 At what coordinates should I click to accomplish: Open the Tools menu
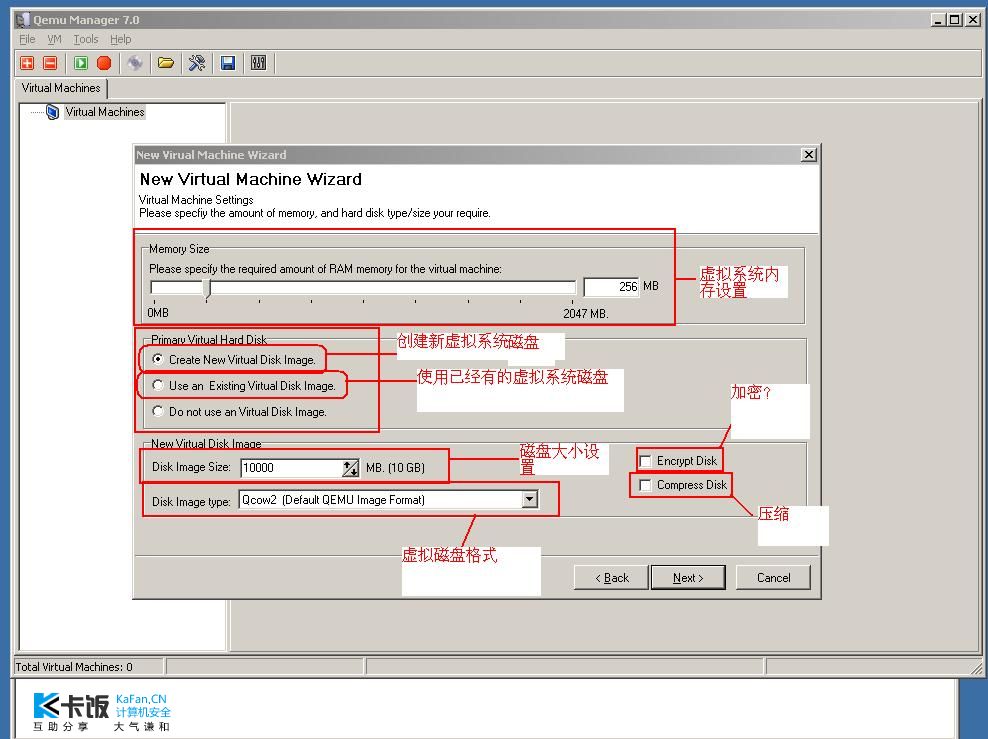tap(86, 40)
